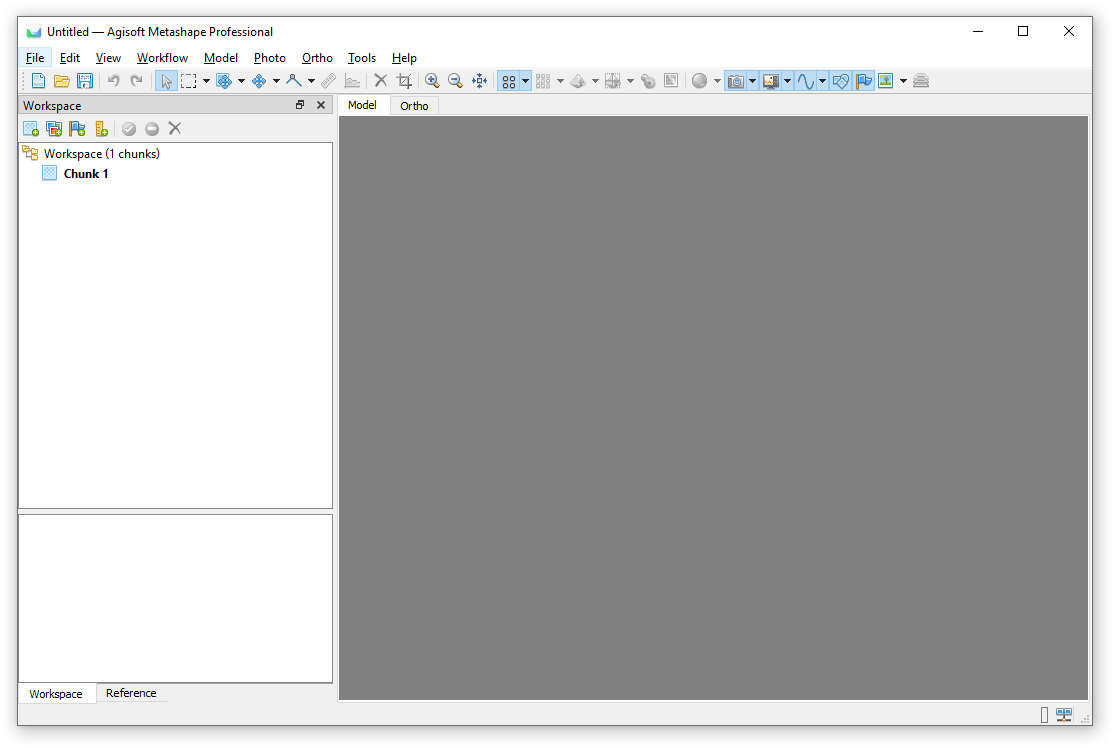
Task: Open the model view mode dropdown
Action: 595,81
